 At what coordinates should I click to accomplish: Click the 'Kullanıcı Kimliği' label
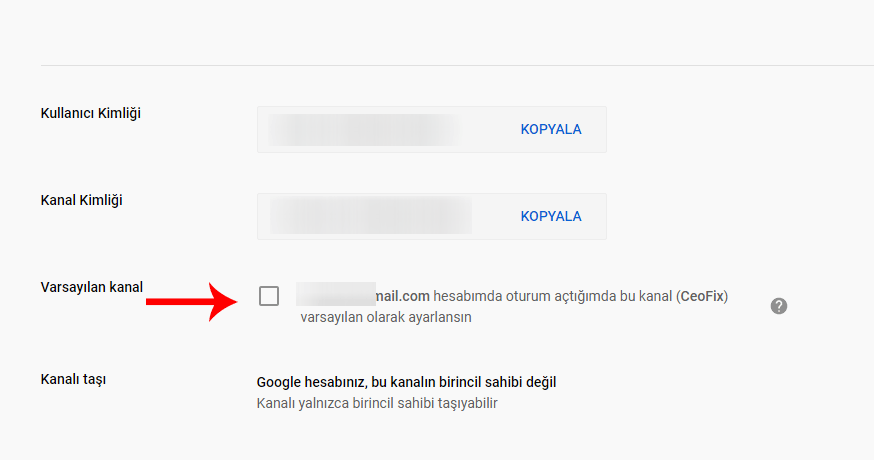[91, 113]
